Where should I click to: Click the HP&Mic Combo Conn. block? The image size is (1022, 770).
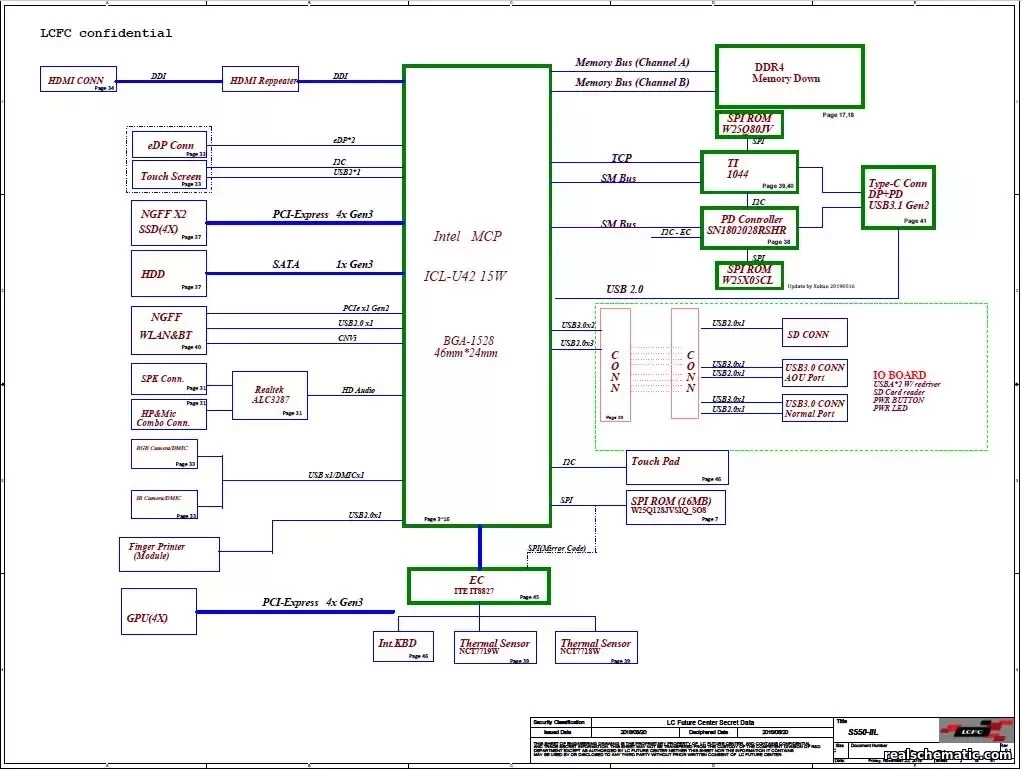169,415
